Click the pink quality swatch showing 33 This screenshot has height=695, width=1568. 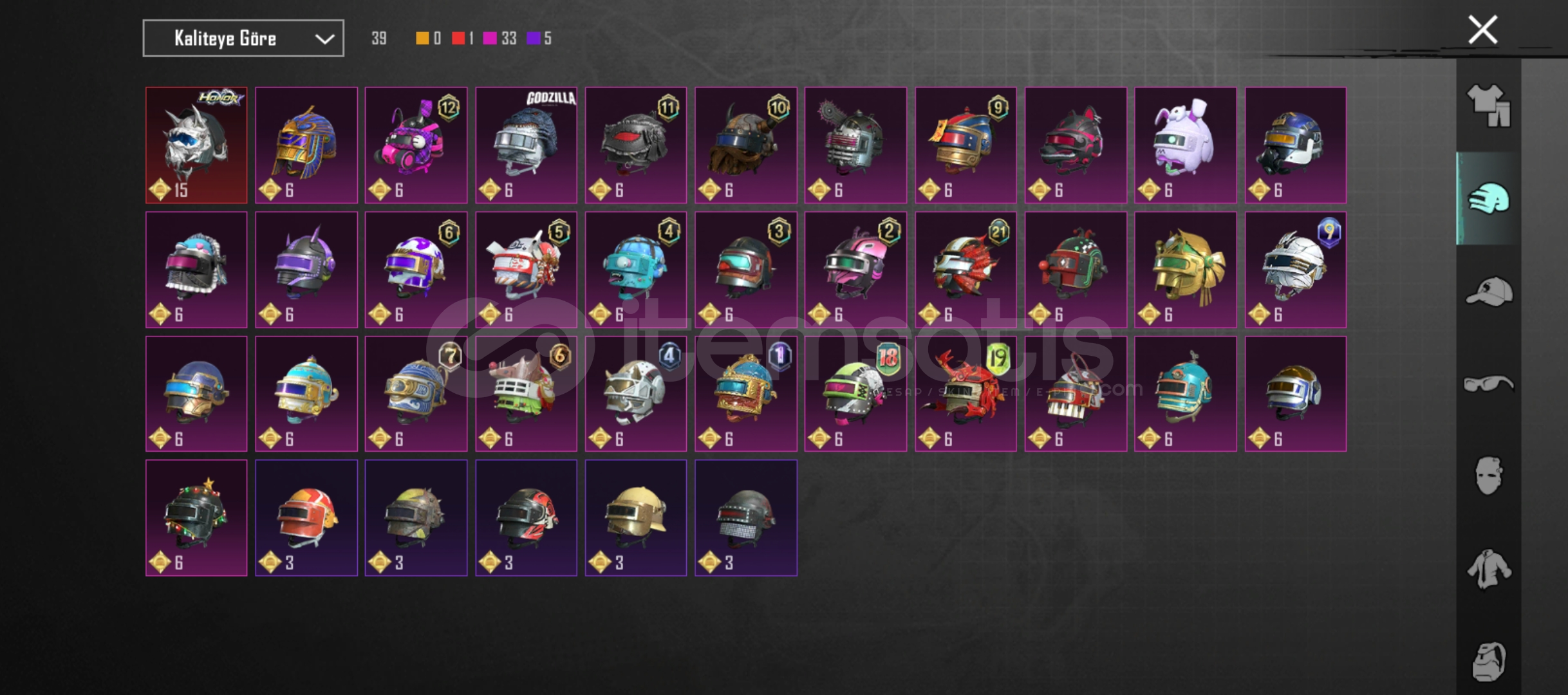click(x=500, y=39)
